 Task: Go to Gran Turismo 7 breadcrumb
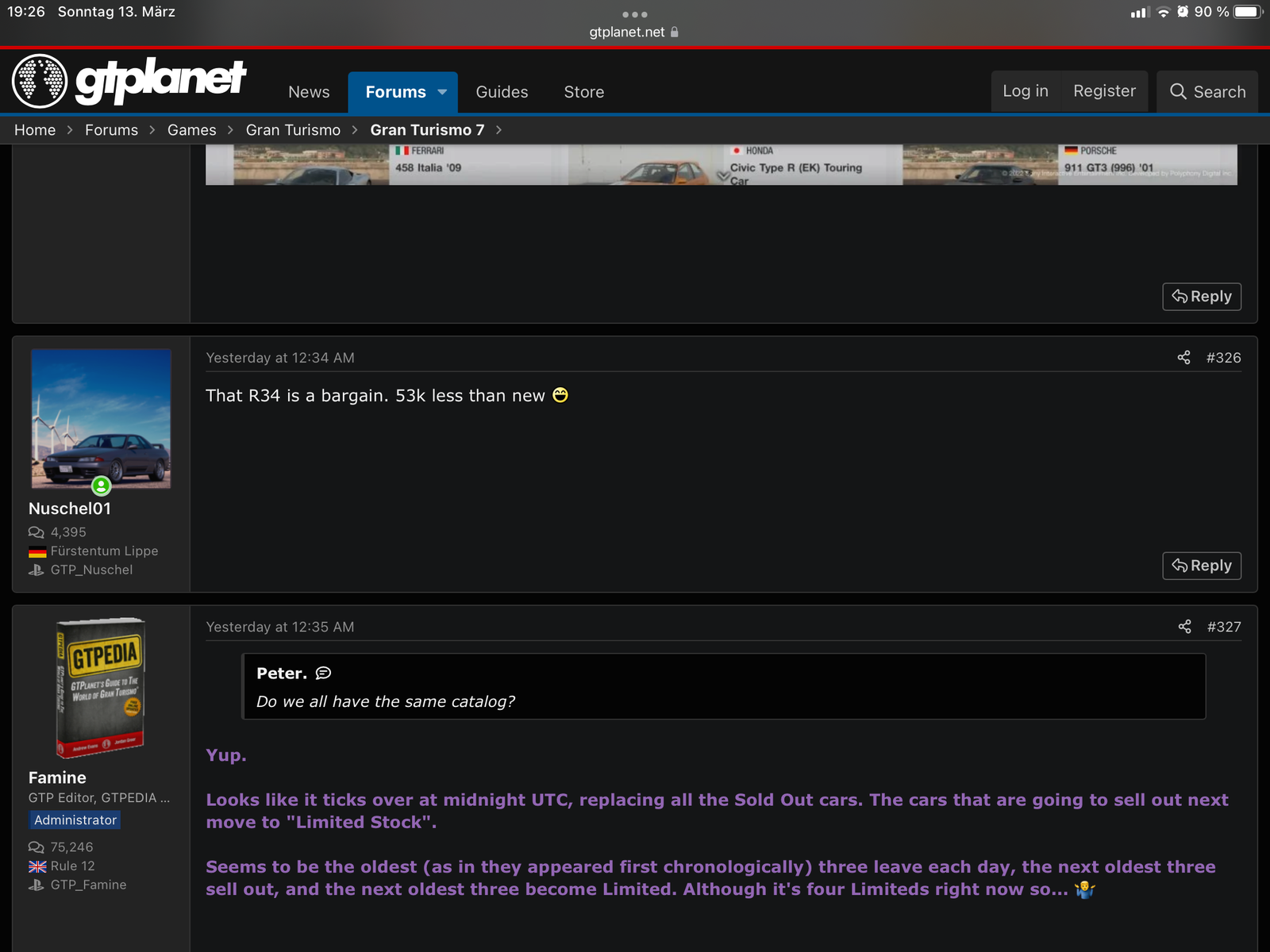point(427,130)
